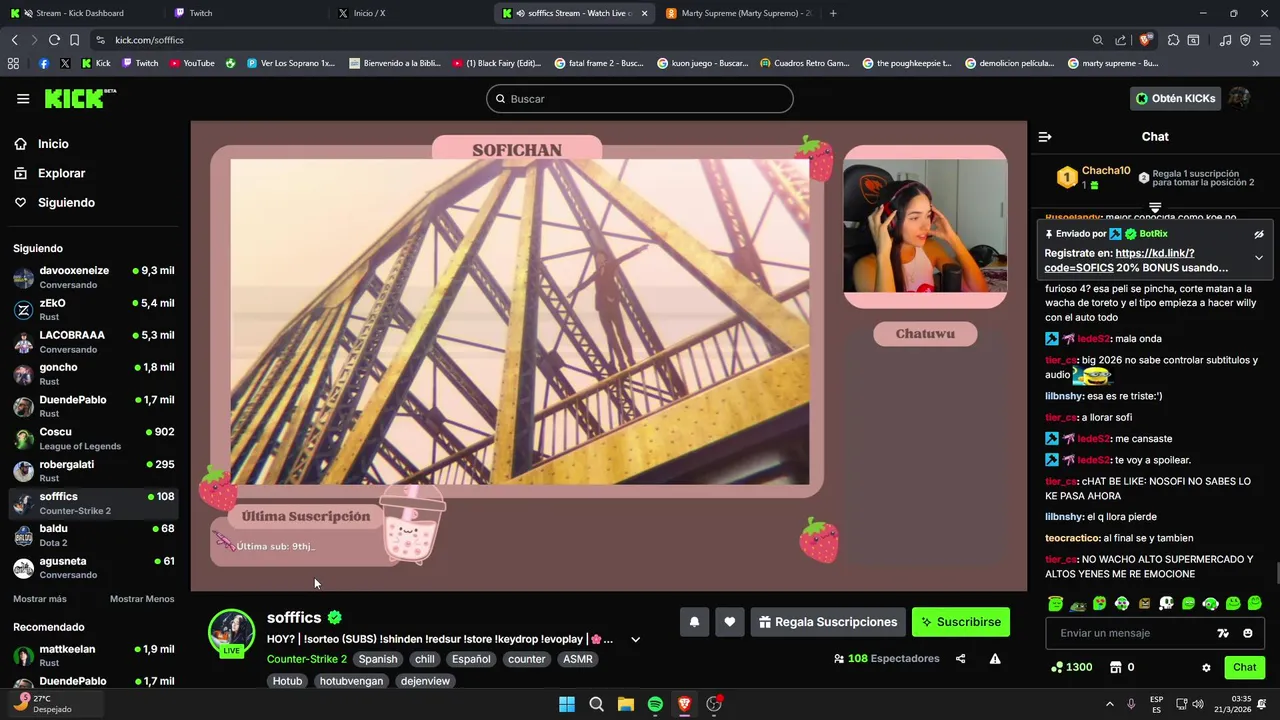Click Regala Suscripciones button
Screen dimensions: 1280x720
click(x=828, y=622)
